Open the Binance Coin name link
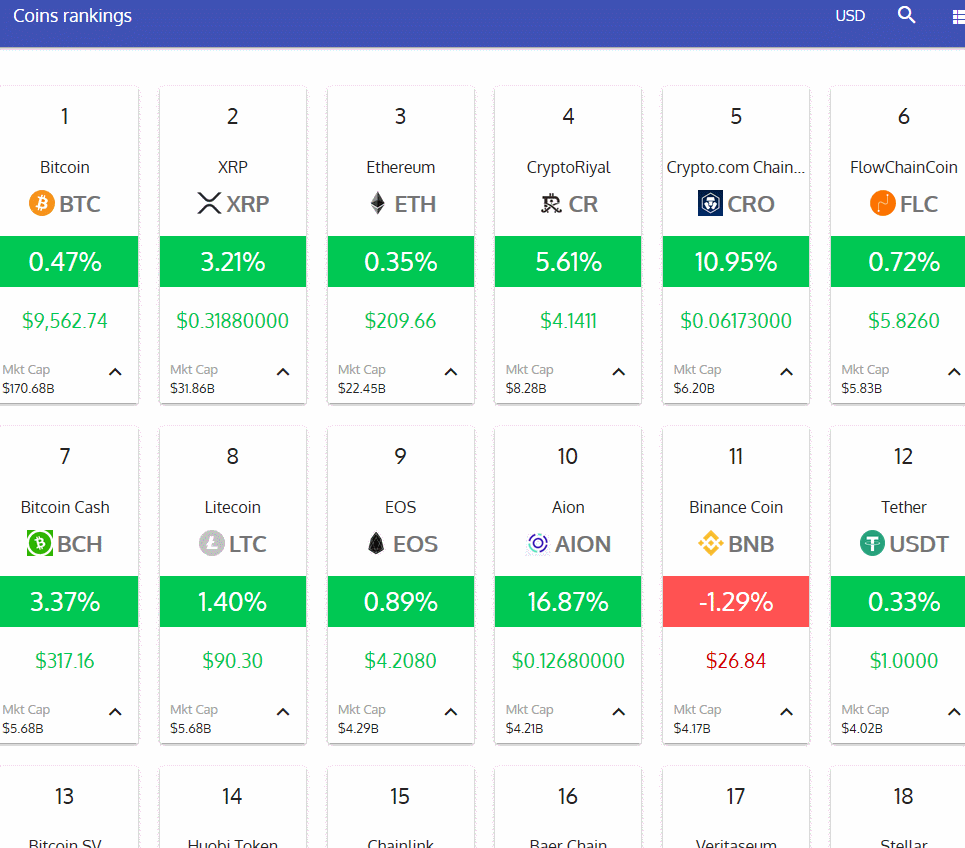 (x=736, y=507)
